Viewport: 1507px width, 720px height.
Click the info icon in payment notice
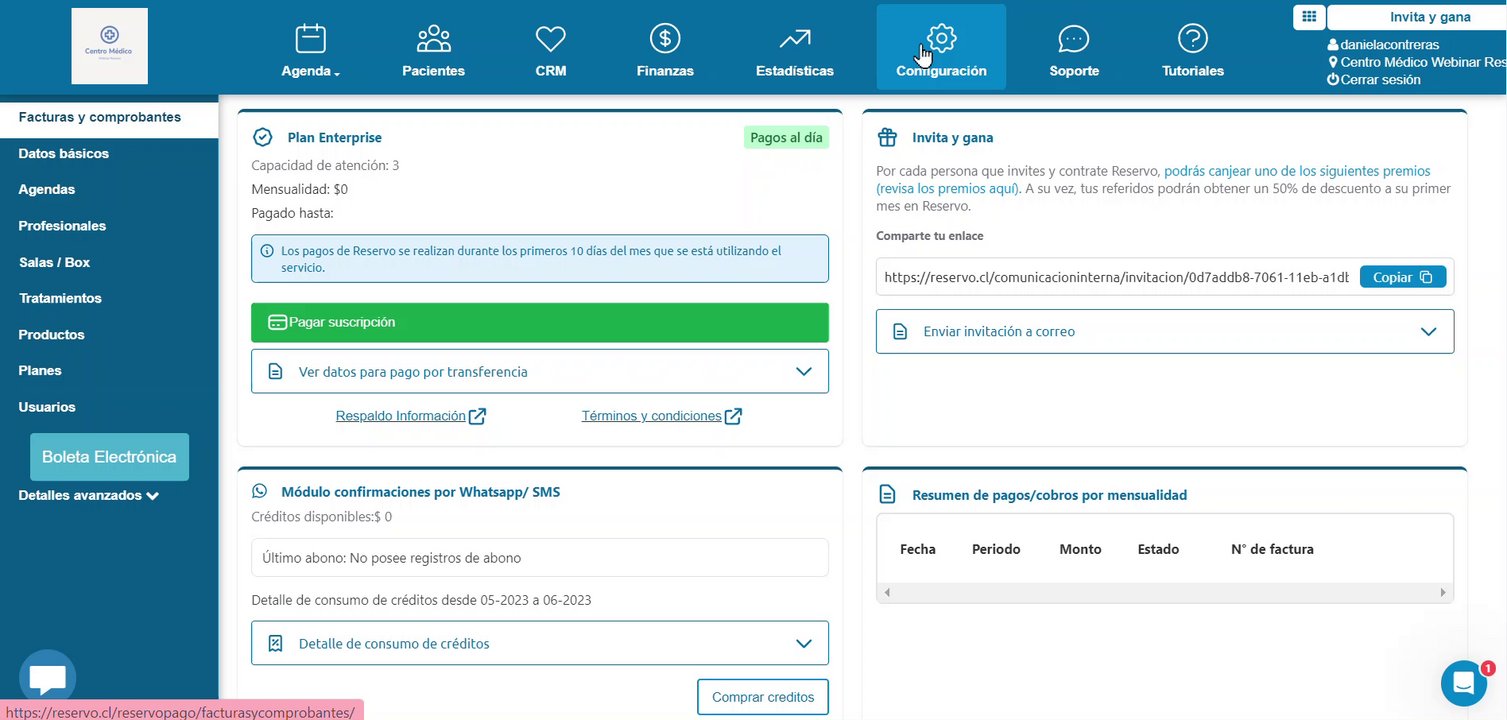267,251
